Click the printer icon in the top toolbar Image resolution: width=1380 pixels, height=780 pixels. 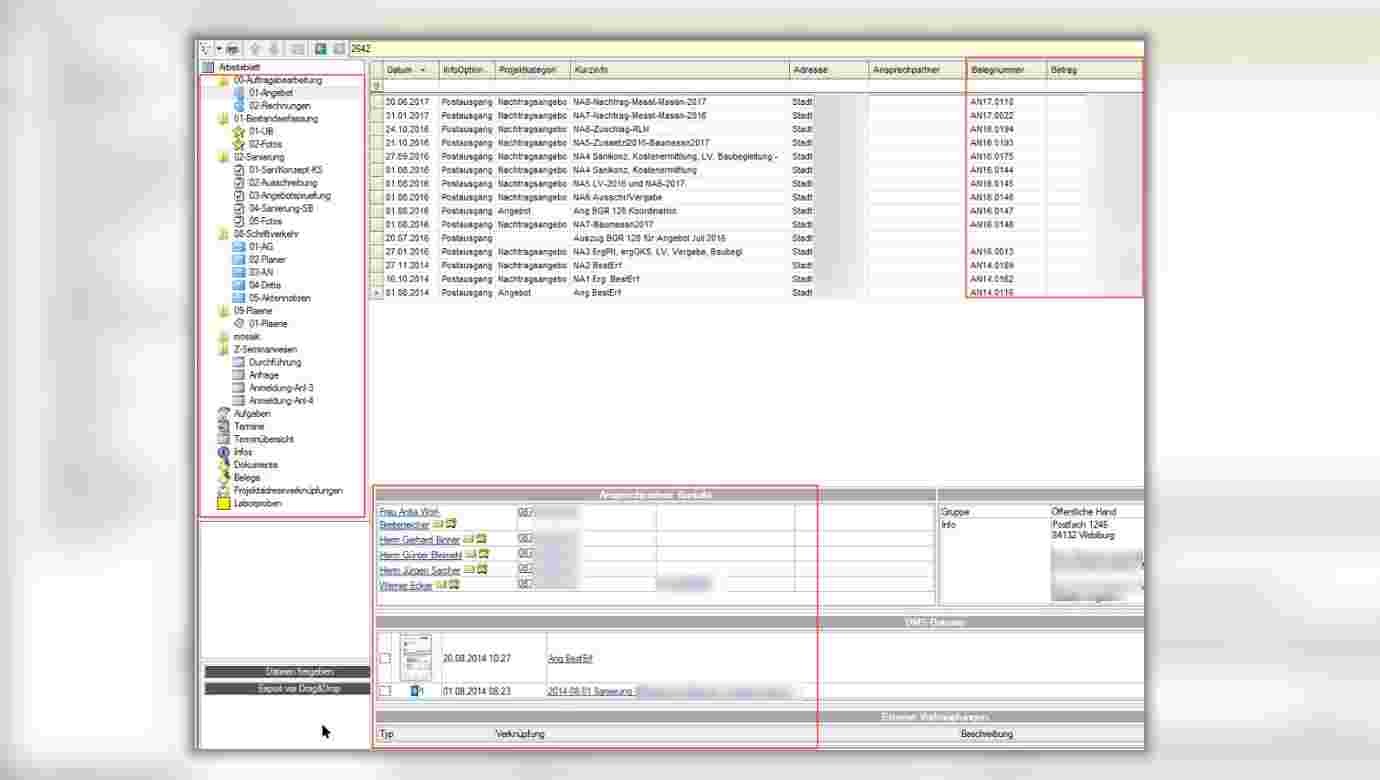232,48
